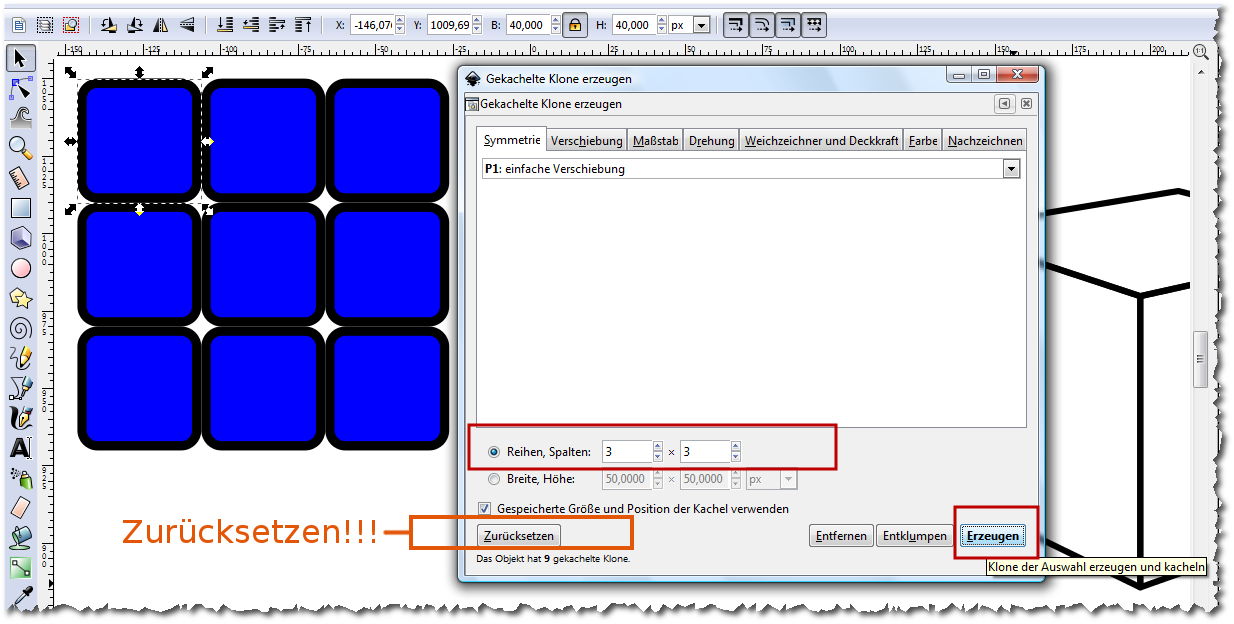Toggle scale rounded corners option
1234x624 pixels.
click(x=762, y=24)
